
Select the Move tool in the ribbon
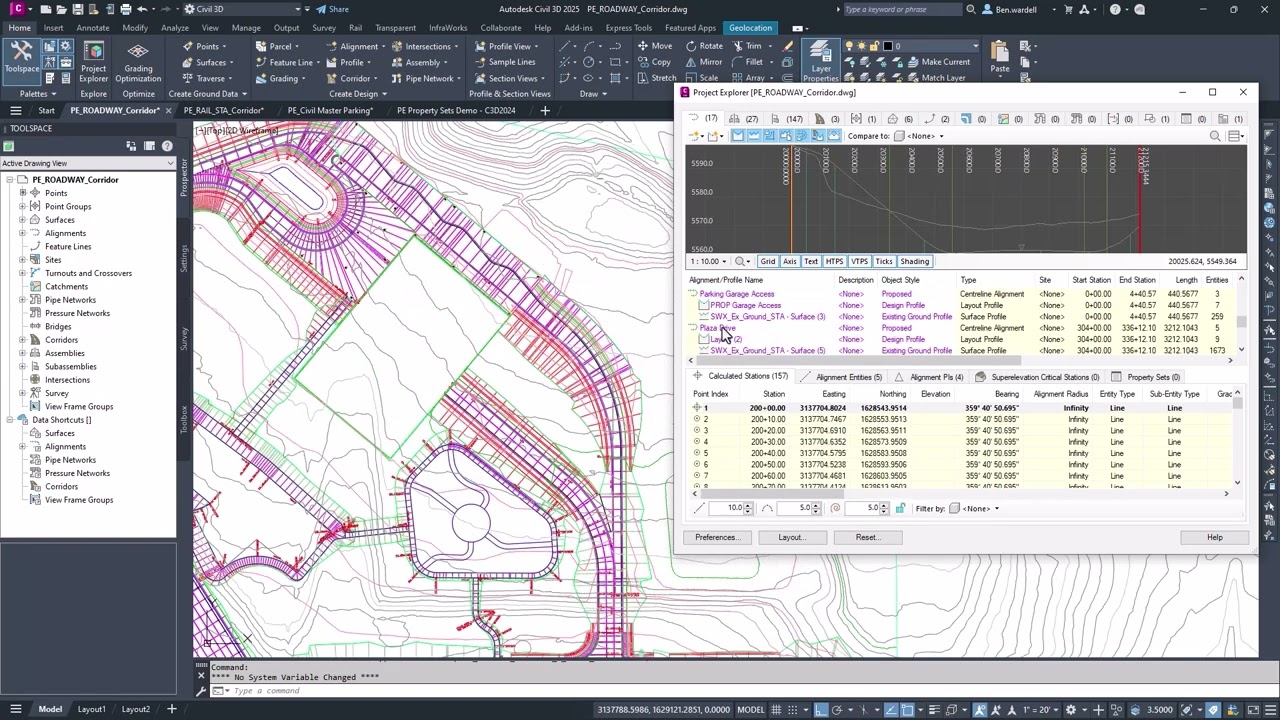(x=655, y=46)
